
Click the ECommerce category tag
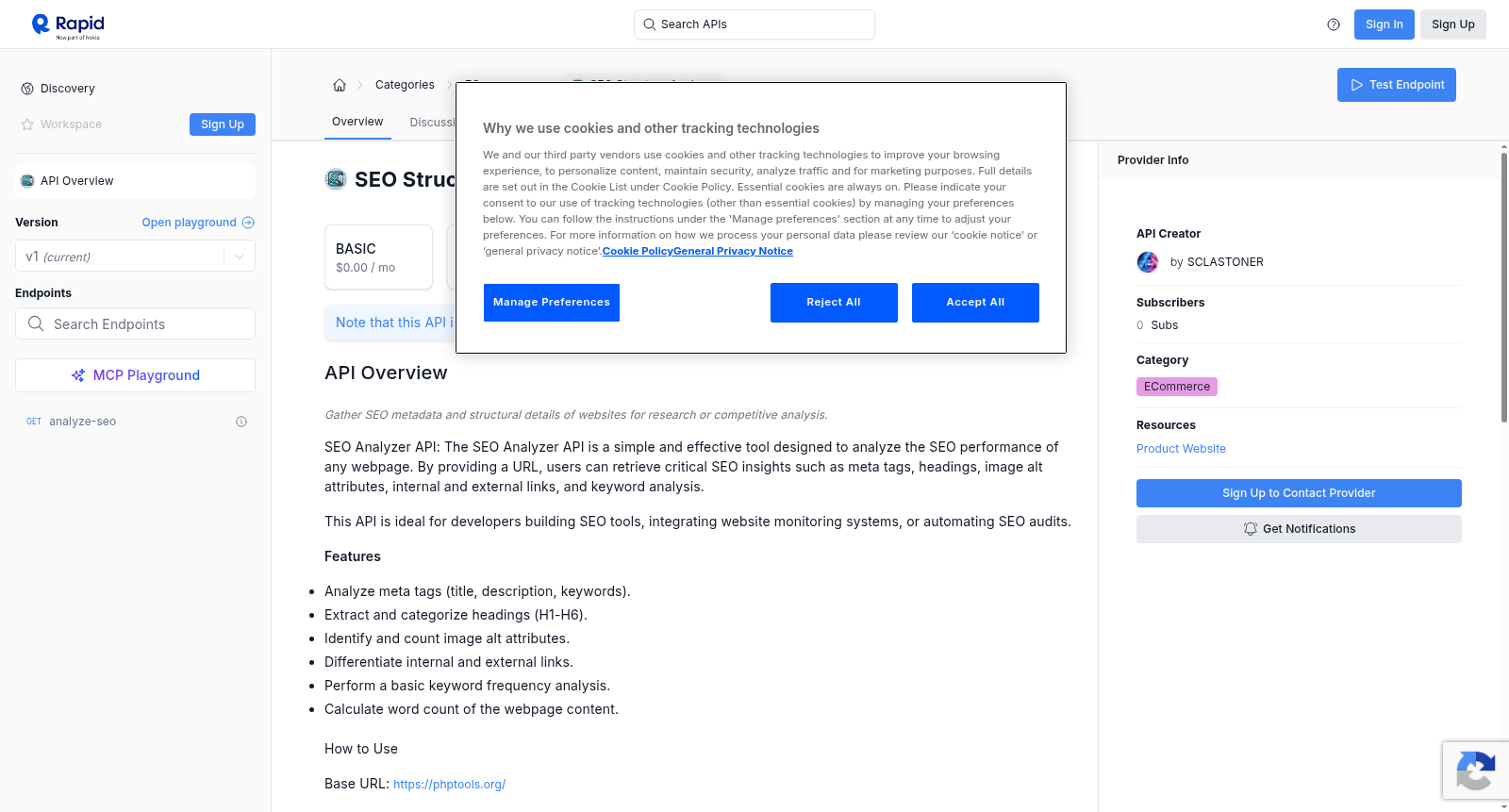tap(1177, 387)
